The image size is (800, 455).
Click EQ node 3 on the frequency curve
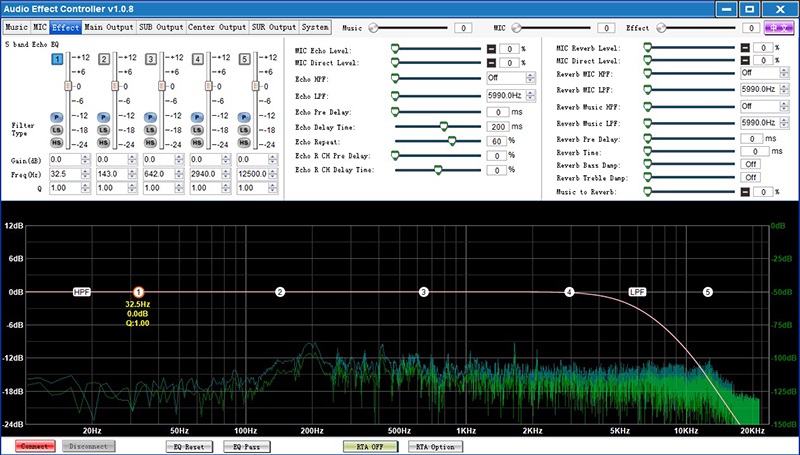(424, 292)
